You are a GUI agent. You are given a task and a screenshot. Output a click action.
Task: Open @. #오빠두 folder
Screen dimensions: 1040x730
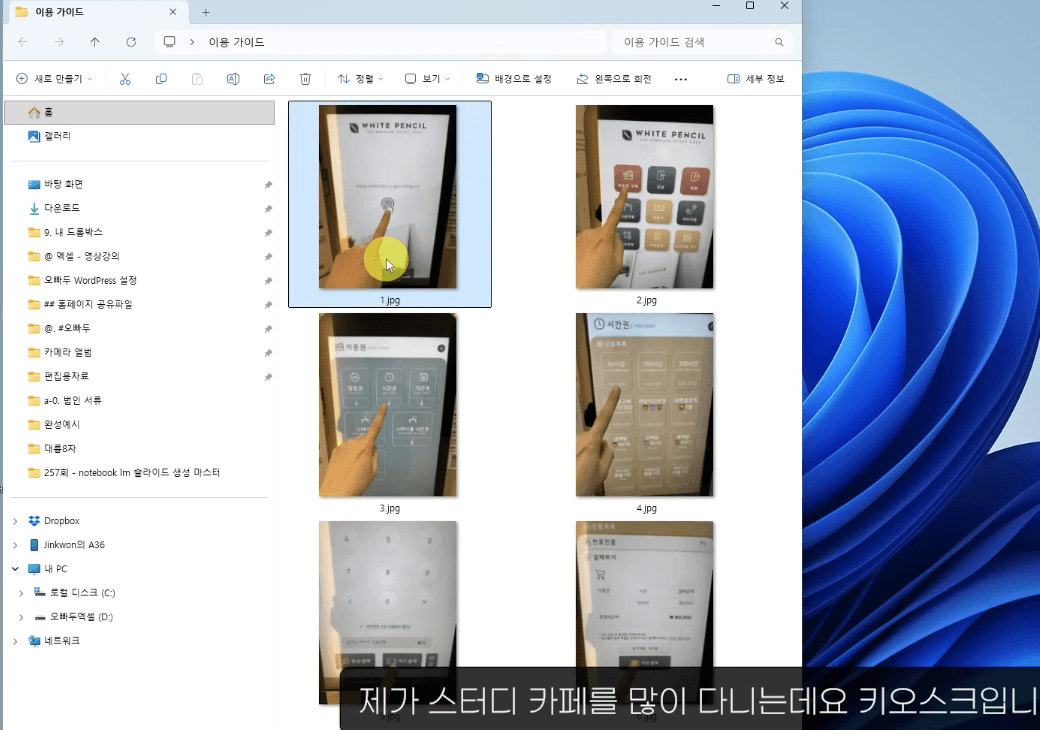coord(67,328)
